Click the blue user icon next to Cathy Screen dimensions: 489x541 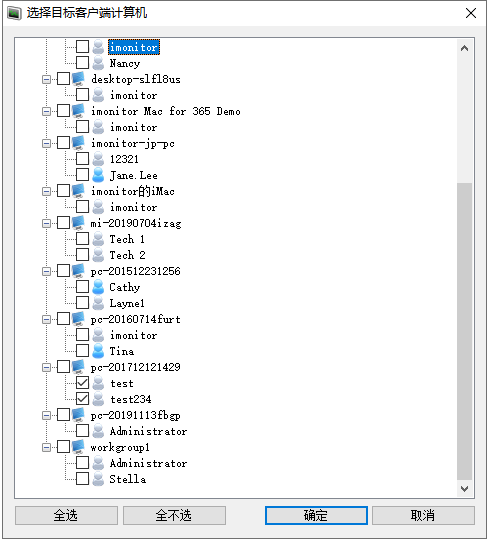pyautogui.click(x=98, y=287)
